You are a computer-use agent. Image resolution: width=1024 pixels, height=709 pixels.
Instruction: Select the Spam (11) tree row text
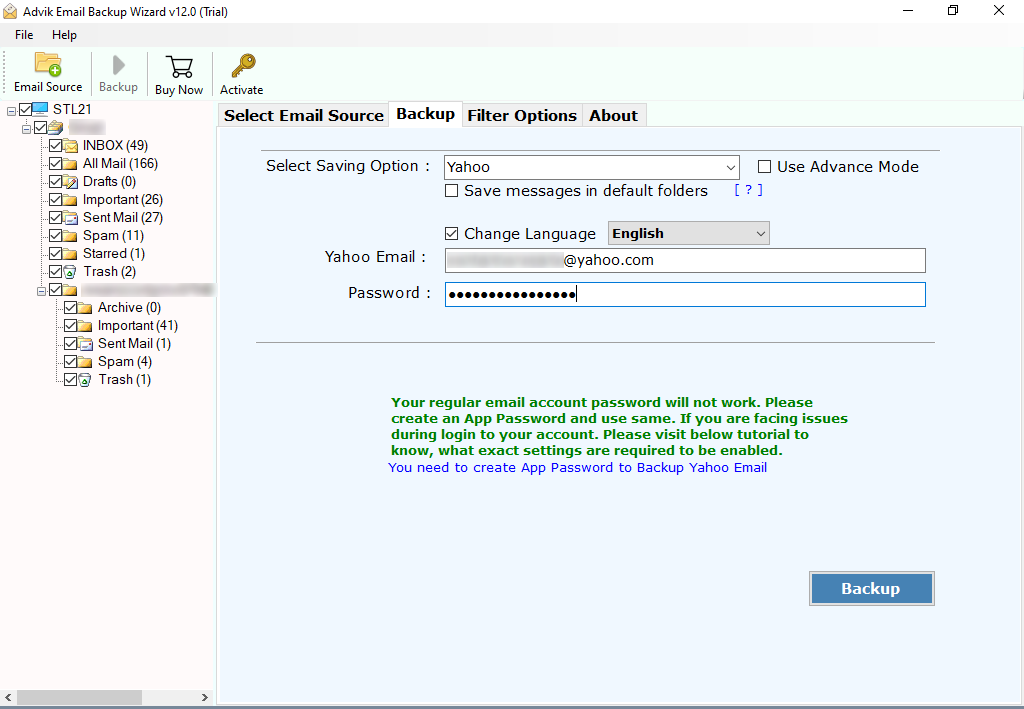coord(113,236)
